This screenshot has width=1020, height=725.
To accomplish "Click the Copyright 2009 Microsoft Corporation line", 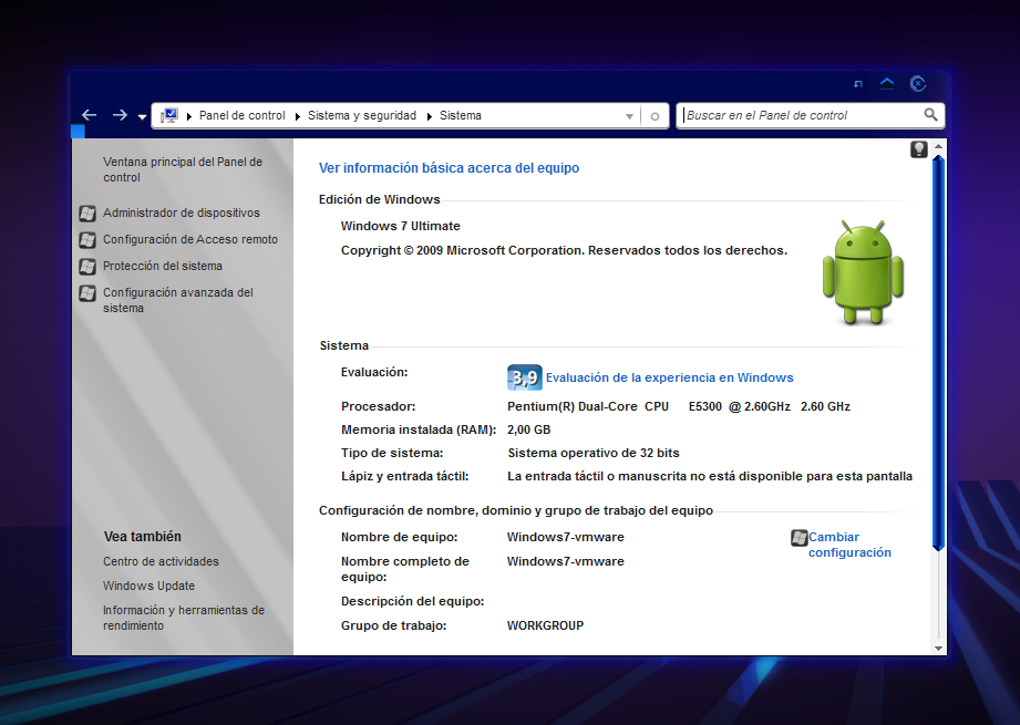I will (x=564, y=250).
